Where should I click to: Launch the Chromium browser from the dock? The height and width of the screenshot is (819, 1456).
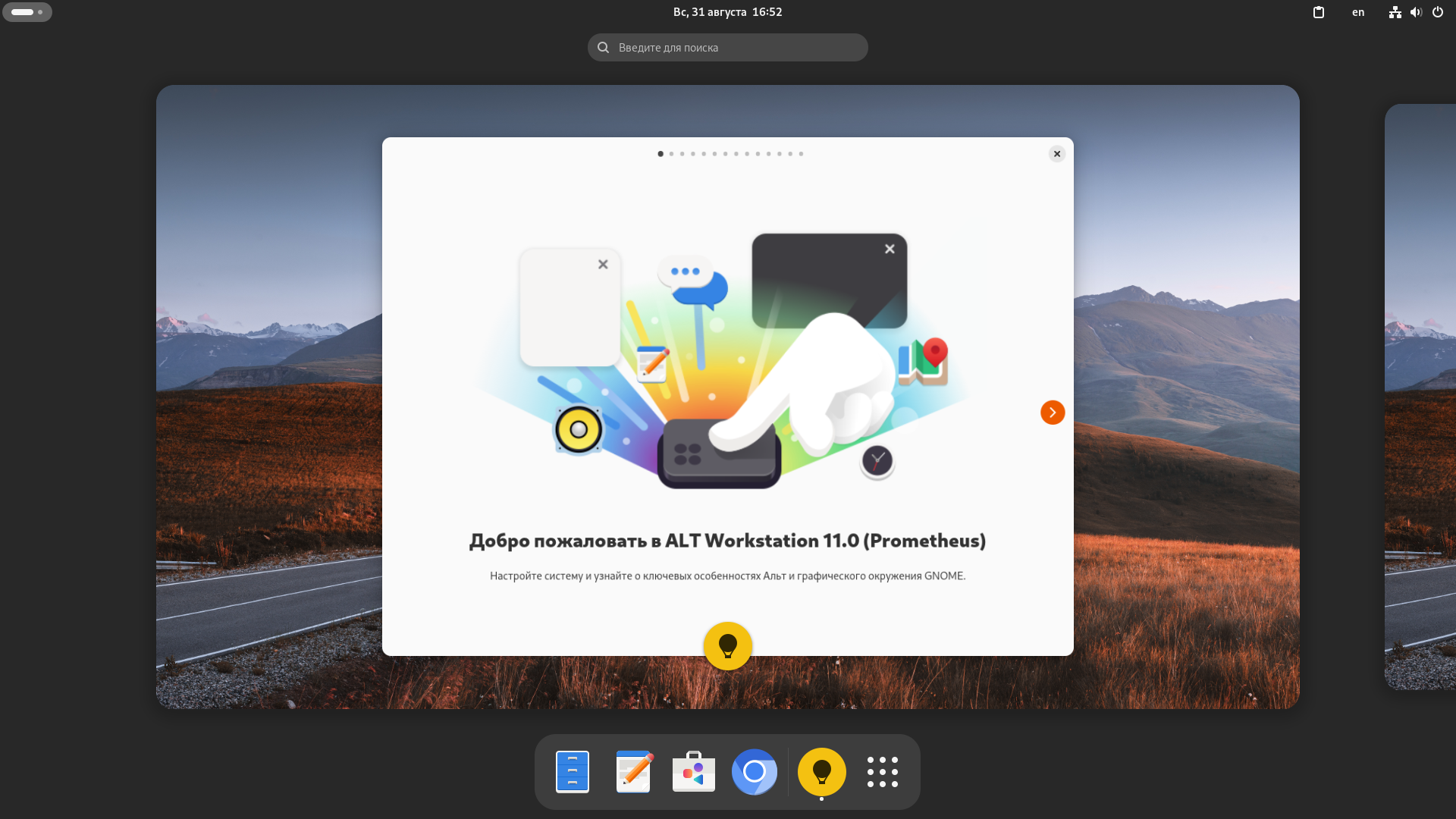[754, 772]
